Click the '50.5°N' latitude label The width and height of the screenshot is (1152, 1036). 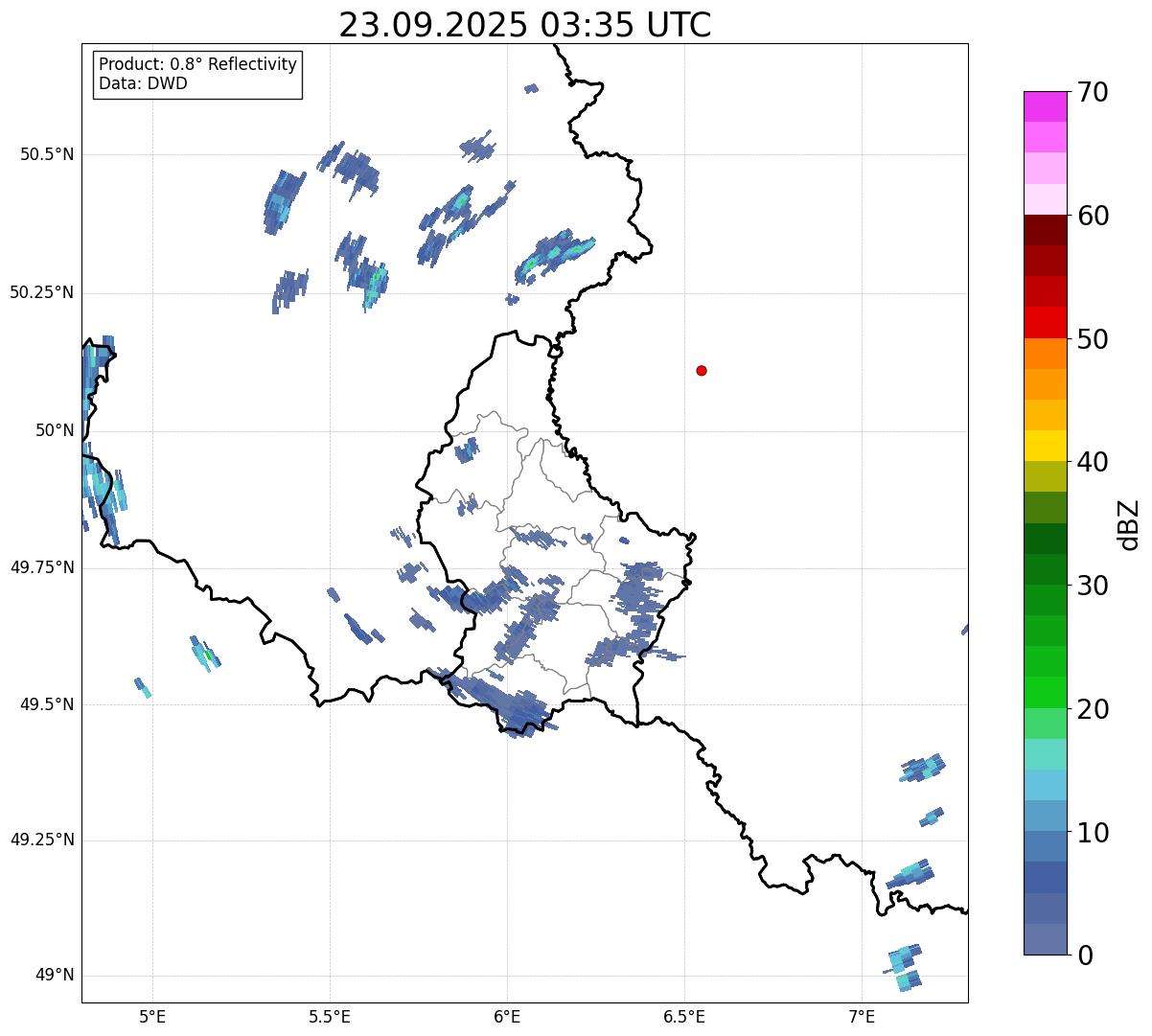point(47,154)
